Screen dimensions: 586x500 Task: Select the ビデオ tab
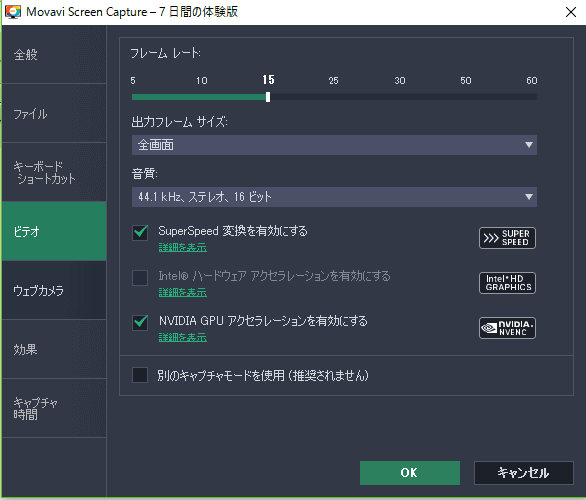pyautogui.click(x=54, y=231)
